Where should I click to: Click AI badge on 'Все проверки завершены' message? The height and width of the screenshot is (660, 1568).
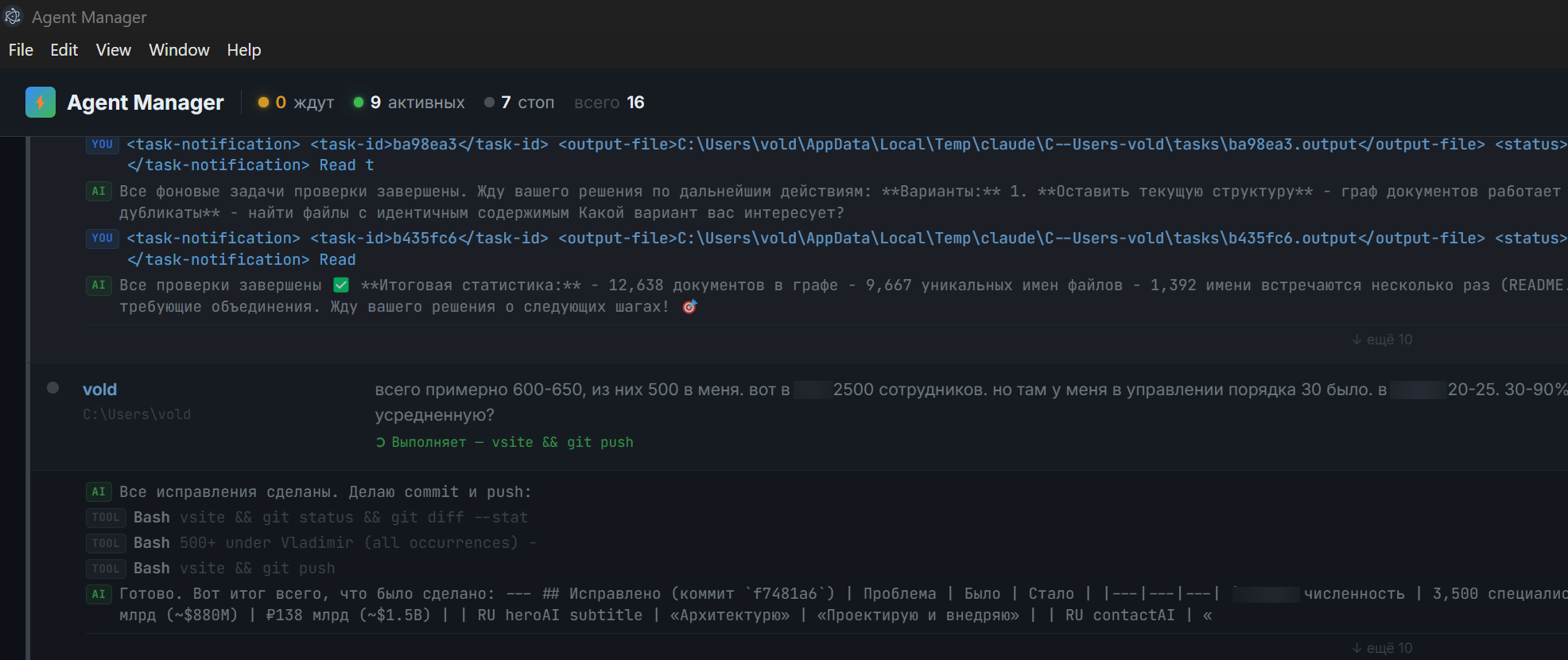coord(99,285)
